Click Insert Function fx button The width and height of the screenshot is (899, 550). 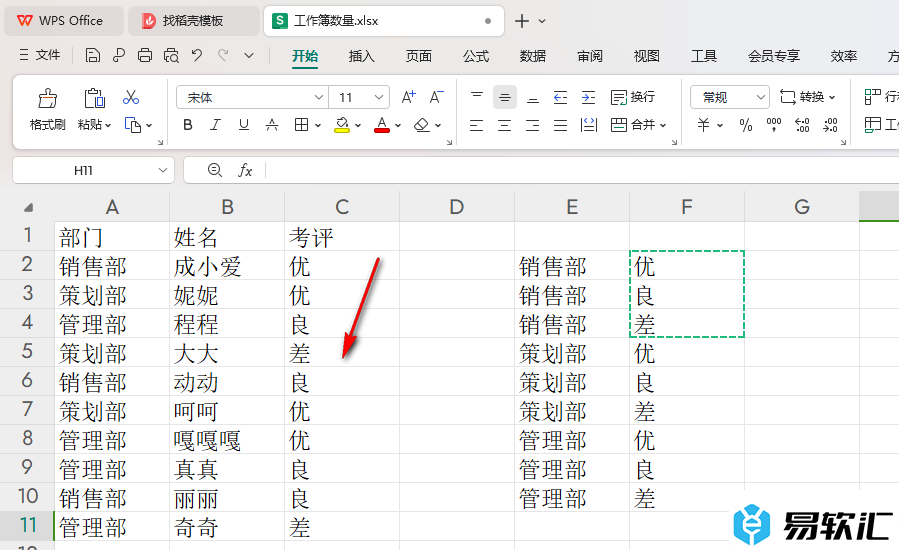click(245, 170)
